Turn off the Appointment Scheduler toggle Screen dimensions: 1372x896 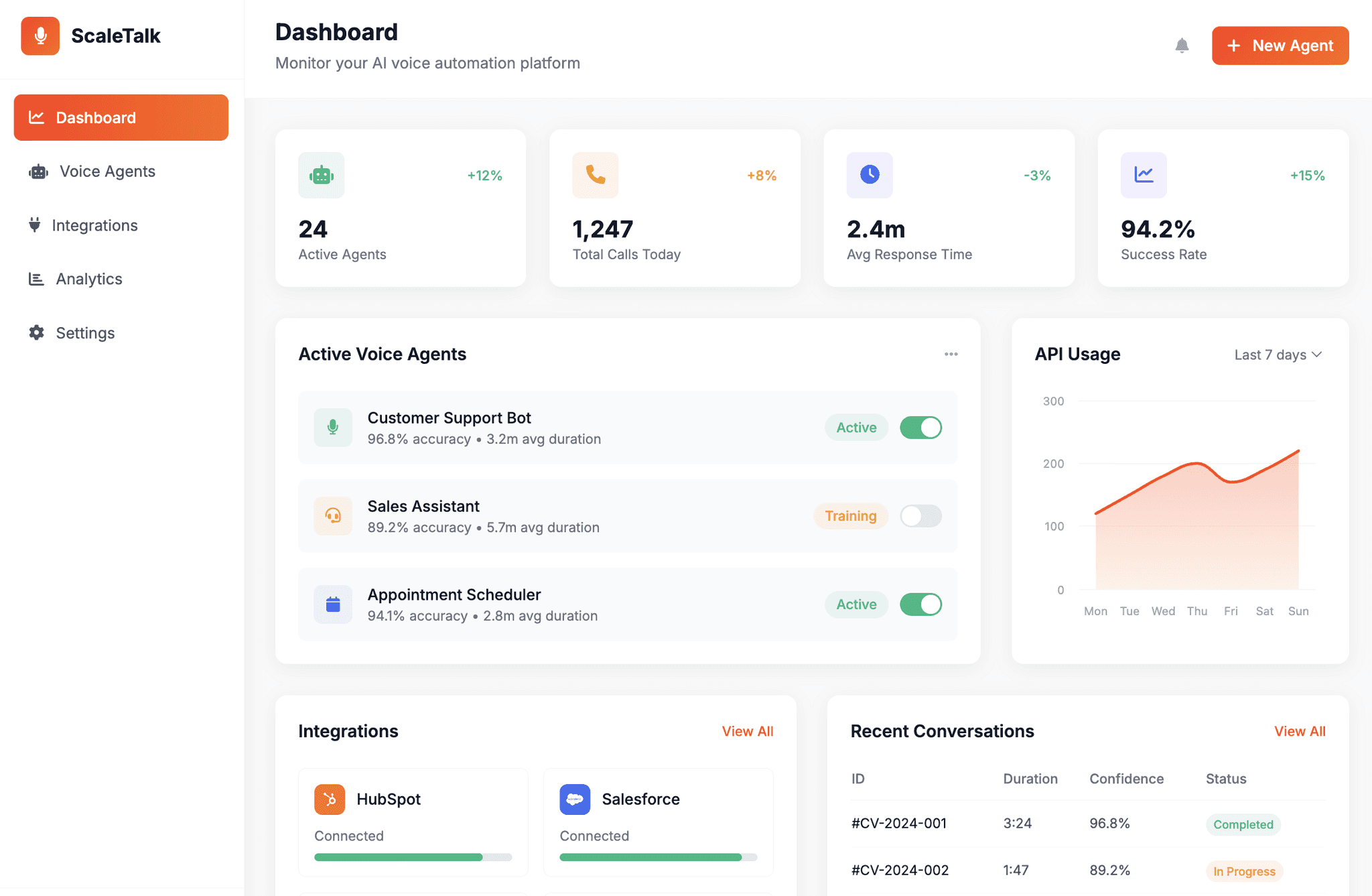coord(920,604)
